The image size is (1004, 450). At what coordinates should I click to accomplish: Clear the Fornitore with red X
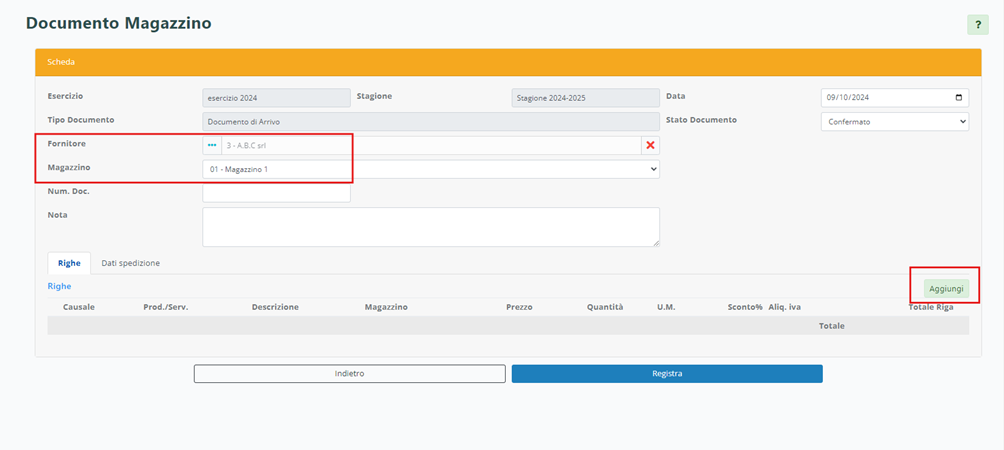coord(650,145)
